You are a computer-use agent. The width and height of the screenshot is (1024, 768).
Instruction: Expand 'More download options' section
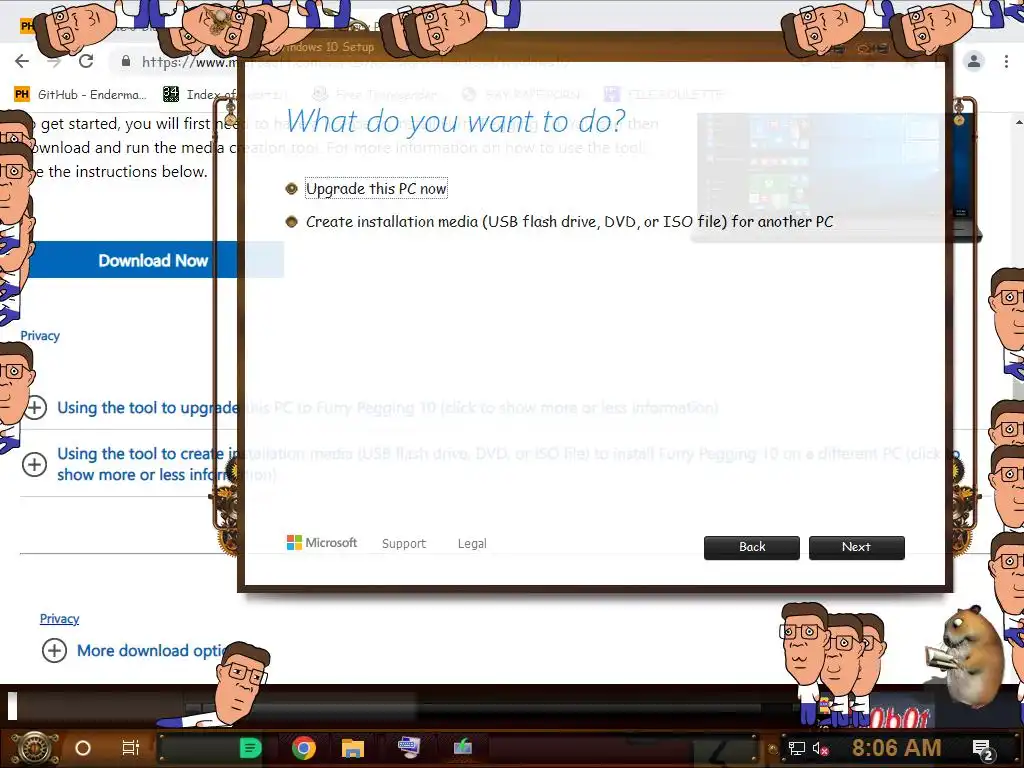pos(54,650)
